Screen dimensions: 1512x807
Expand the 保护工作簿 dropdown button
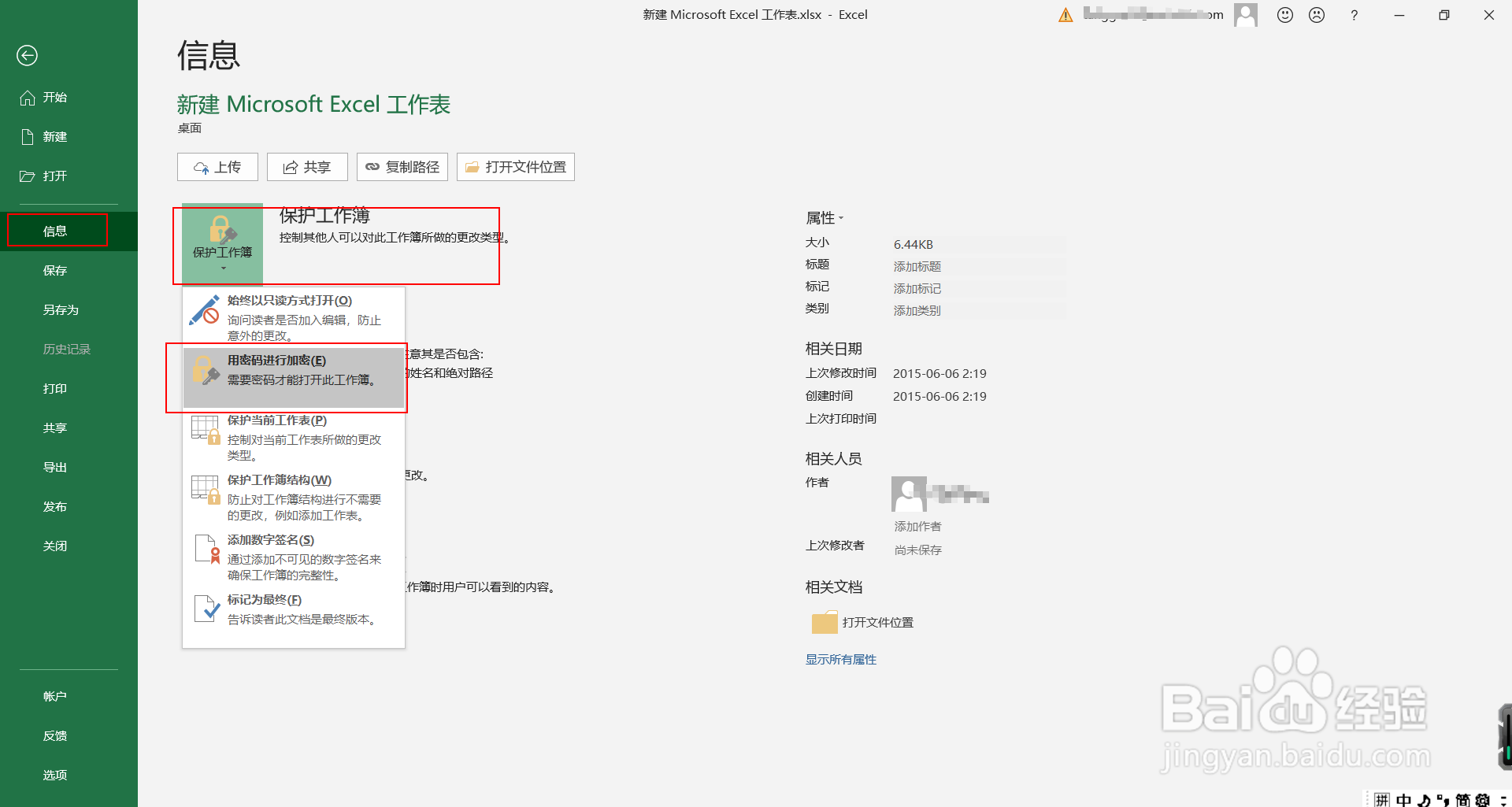(x=222, y=244)
